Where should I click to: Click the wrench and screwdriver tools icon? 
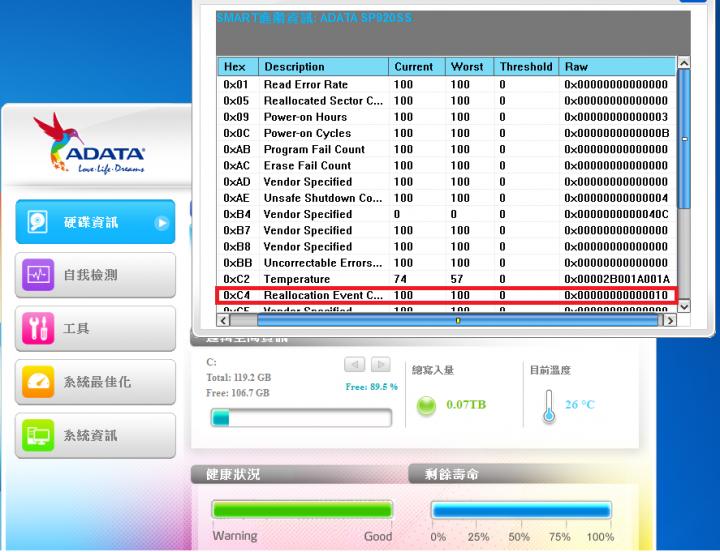coord(38,328)
